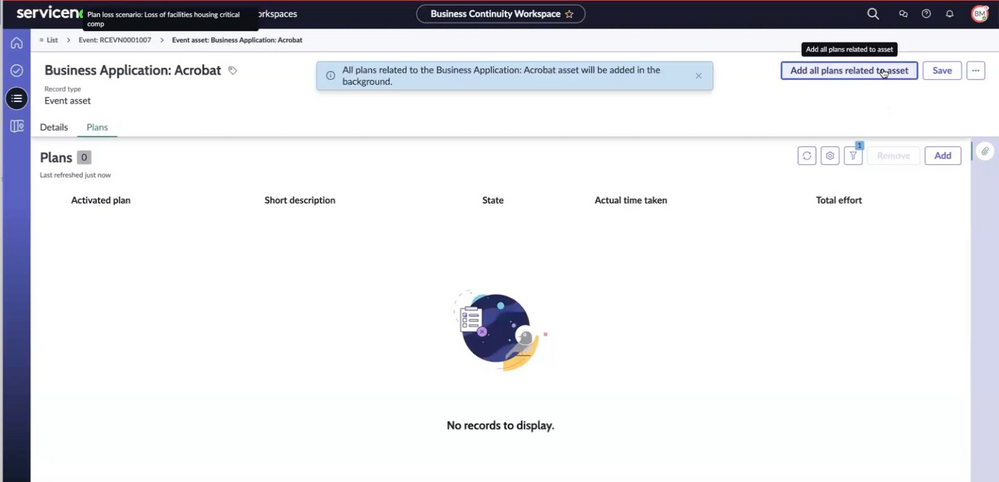Image resolution: width=999 pixels, height=482 pixels.
Task: Sort by Total effort column
Action: (838, 200)
